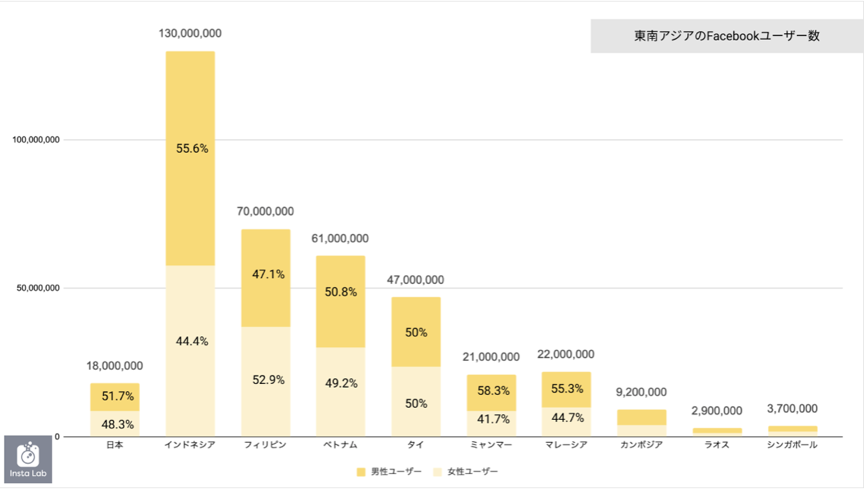This screenshot has width=864, height=489.
Task: Click the 130,000,000 total label
Action: [x=190, y=34]
